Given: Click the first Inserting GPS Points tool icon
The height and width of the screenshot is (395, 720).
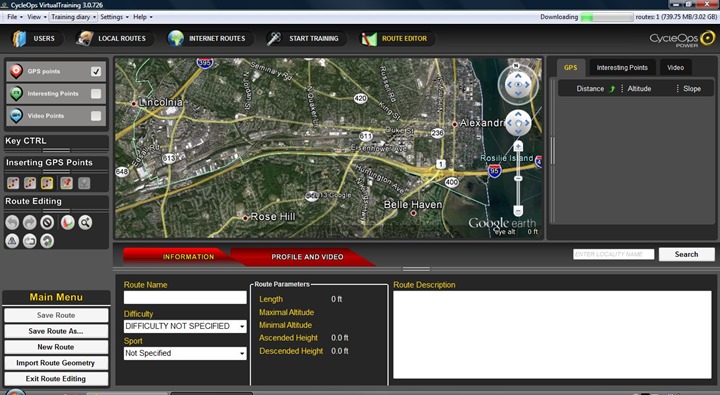Looking at the screenshot, I should [13, 183].
